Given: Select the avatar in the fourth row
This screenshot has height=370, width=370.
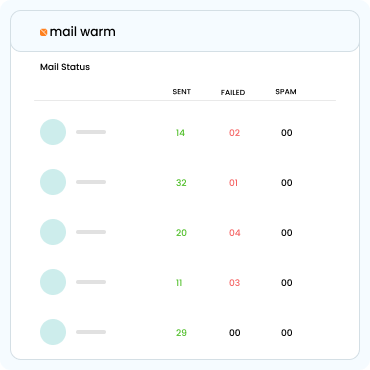Looking at the screenshot, I should click(x=53, y=282).
